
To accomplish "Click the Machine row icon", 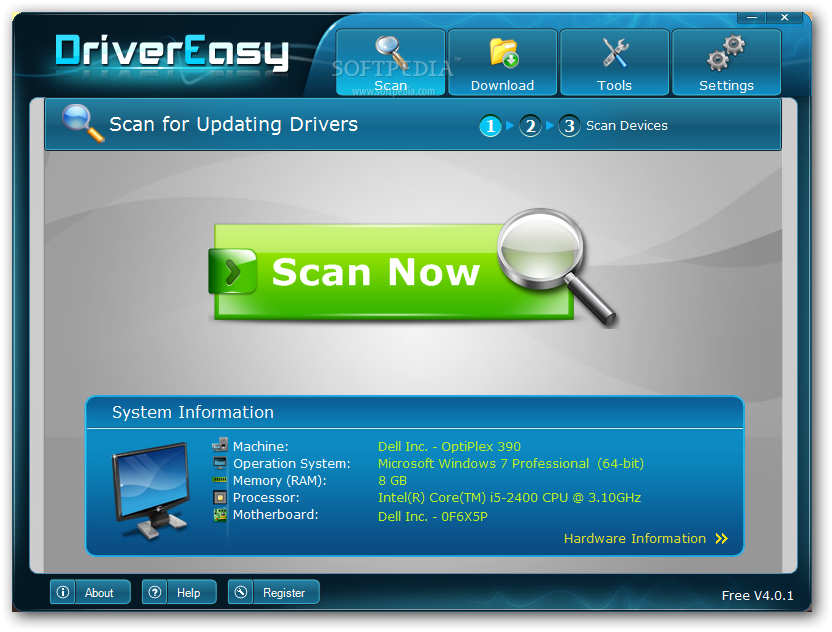I will 220,446.
